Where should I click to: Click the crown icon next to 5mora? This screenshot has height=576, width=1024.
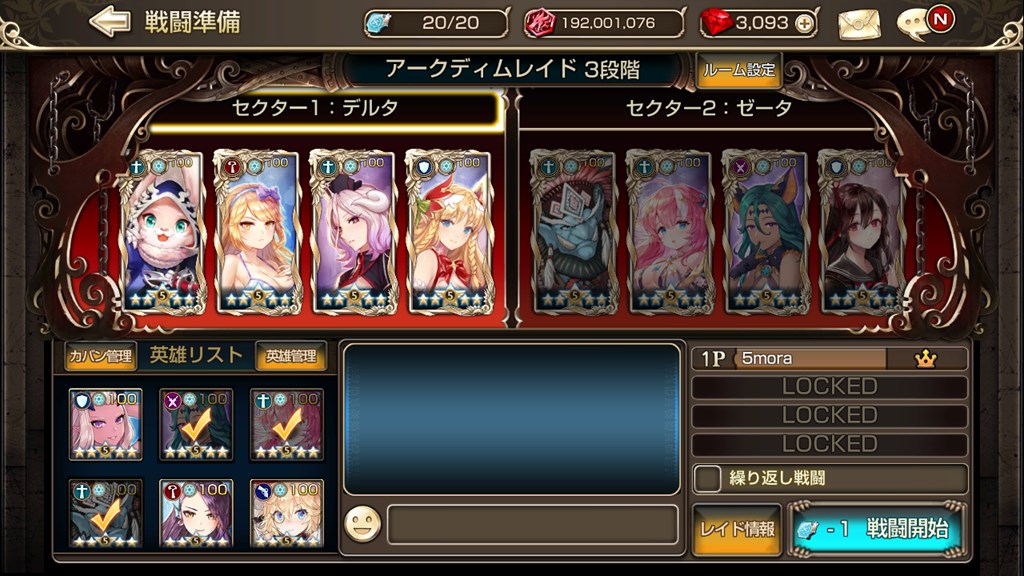tap(925, 359)
